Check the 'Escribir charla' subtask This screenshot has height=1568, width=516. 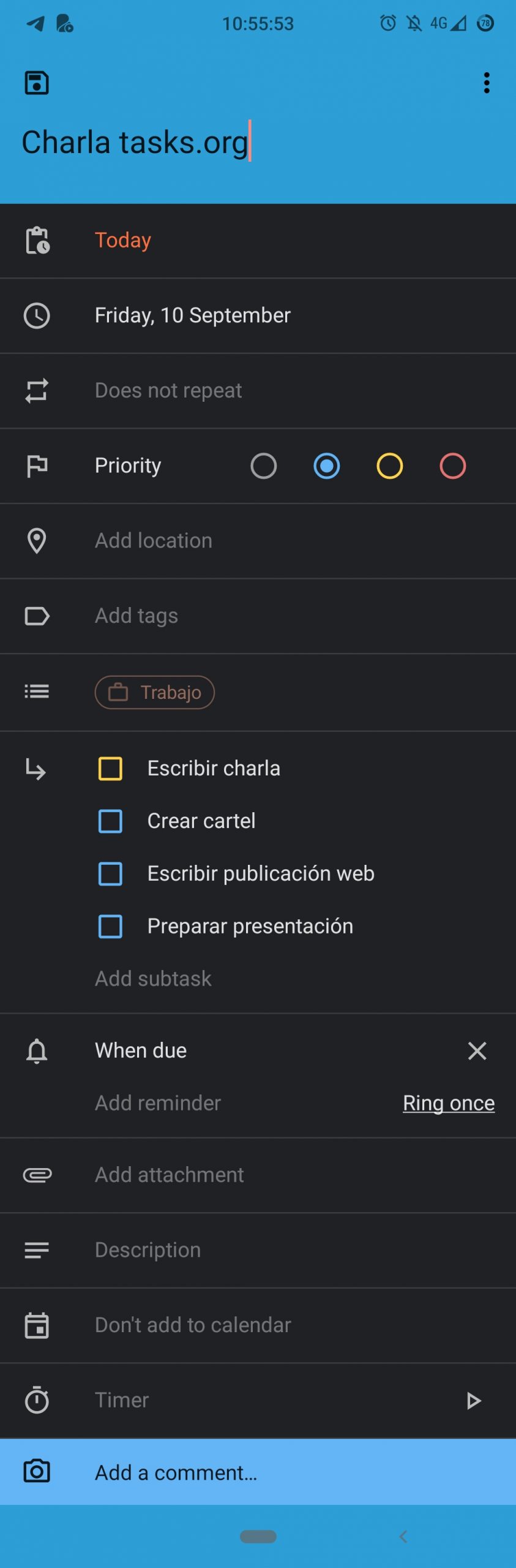click(110, 769)
